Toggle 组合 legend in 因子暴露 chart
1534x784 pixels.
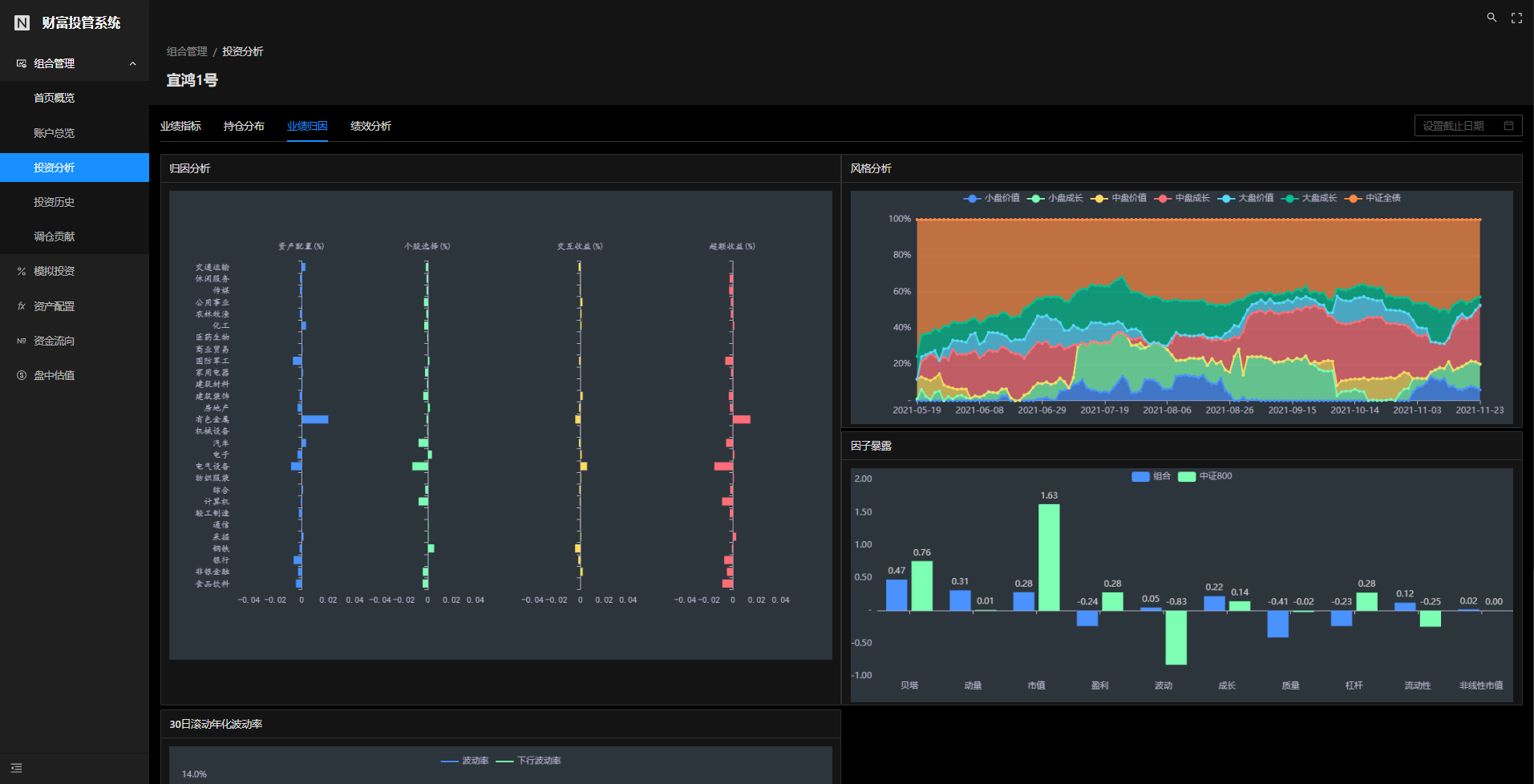[1152, 476]
